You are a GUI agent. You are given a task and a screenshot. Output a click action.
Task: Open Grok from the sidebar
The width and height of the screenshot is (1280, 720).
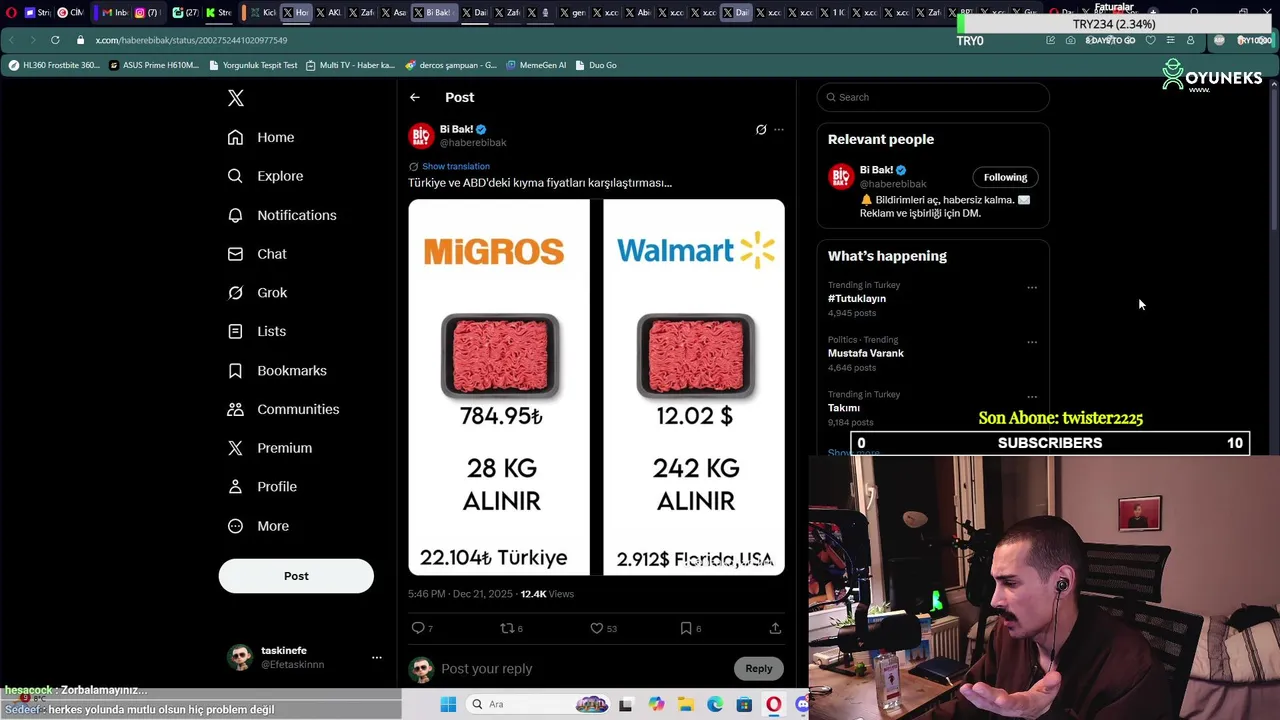(x=257, y=293)
